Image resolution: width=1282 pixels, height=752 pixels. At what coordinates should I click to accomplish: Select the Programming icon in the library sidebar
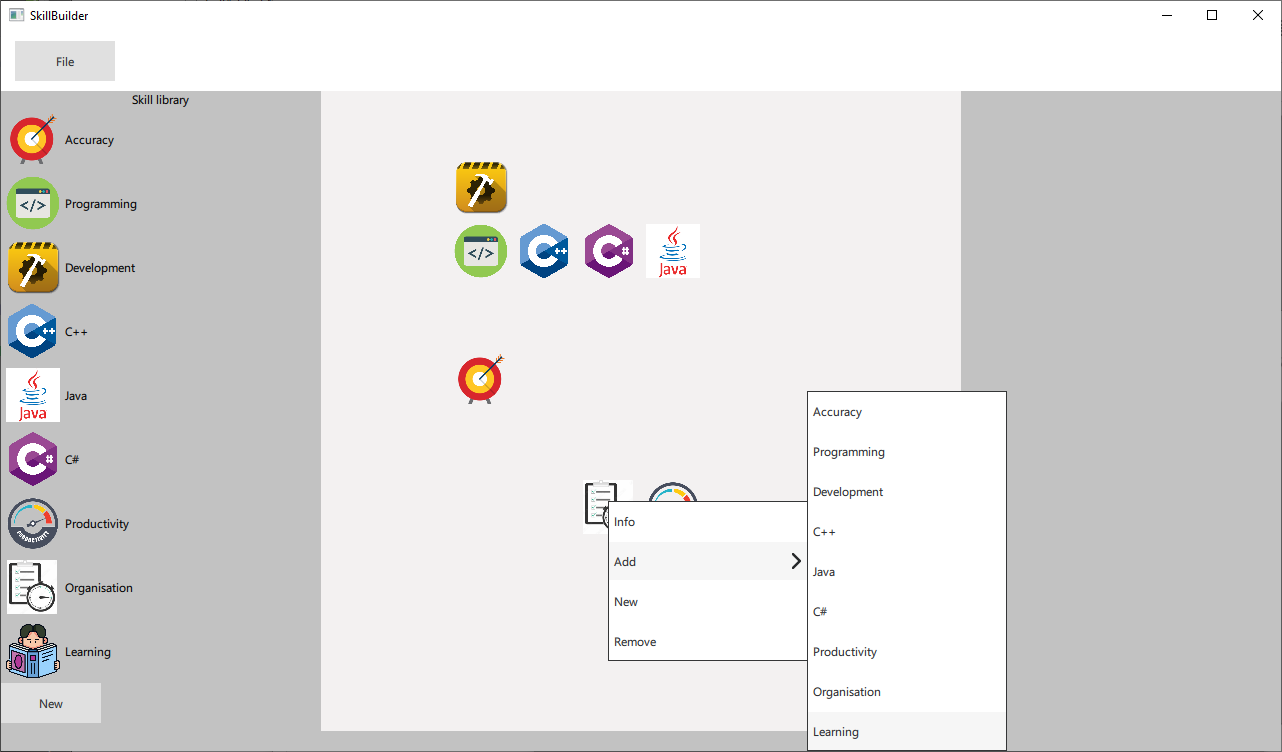pos(33,204)
